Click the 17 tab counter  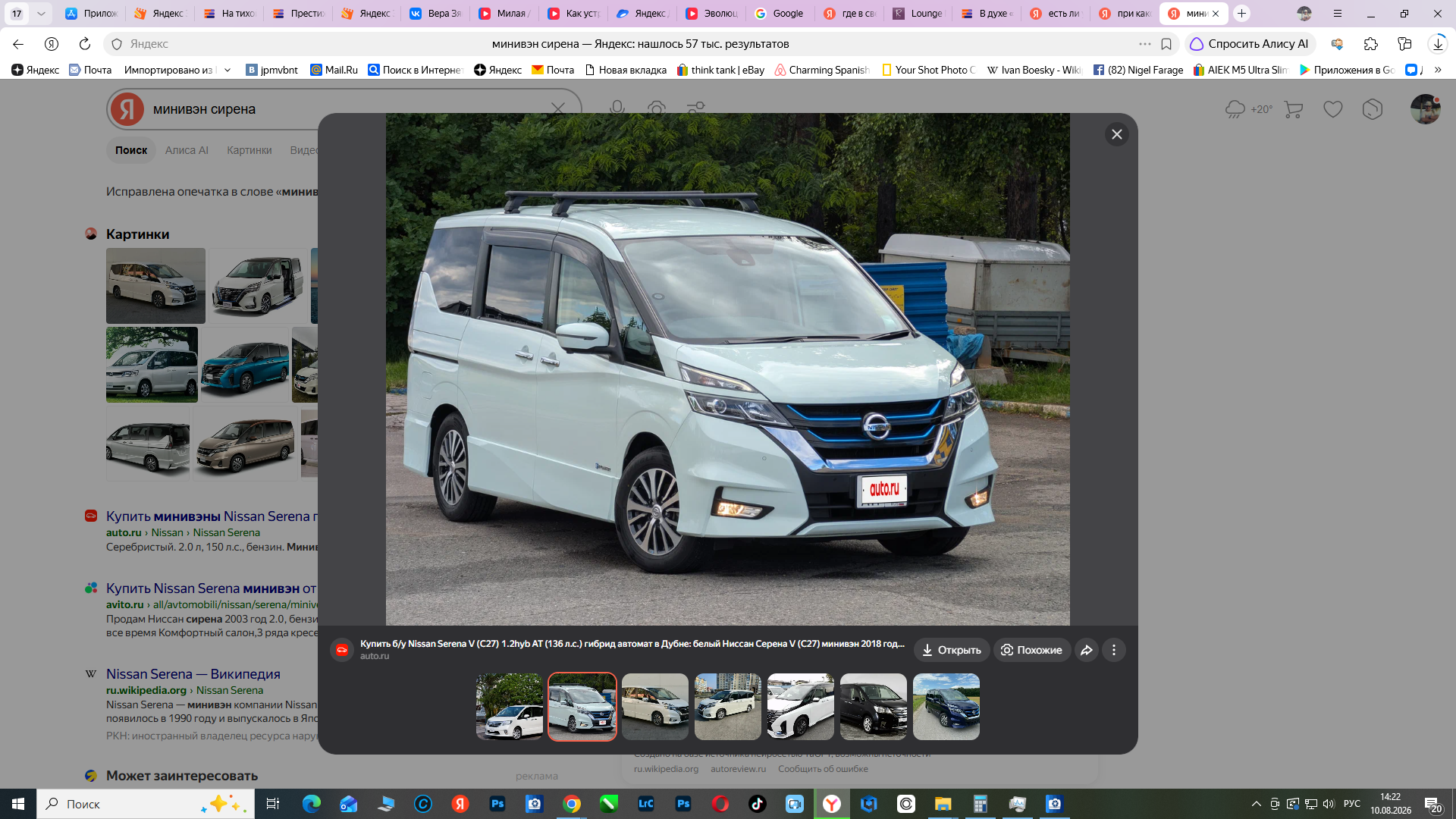[16, 14]
